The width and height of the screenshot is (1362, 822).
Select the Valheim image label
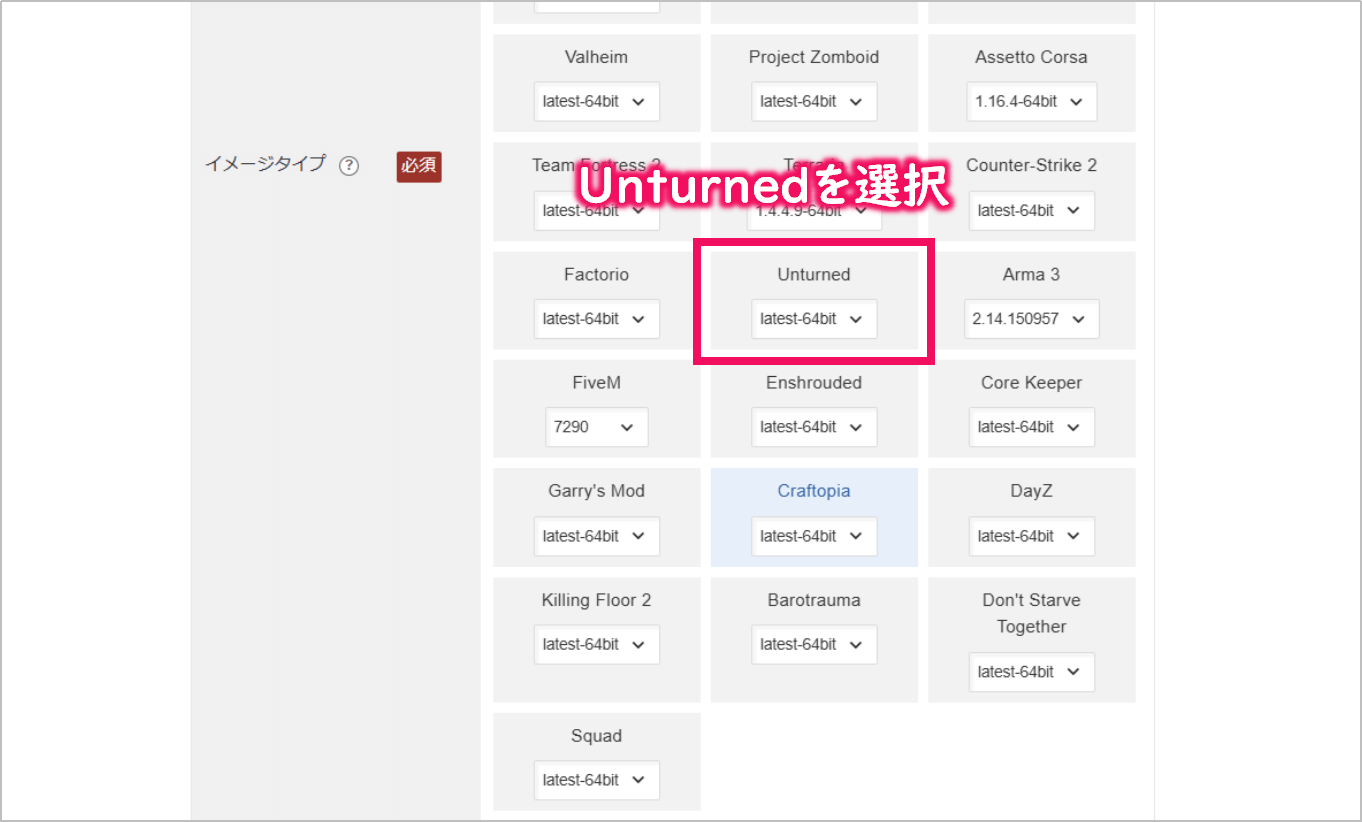click(596, 57)
